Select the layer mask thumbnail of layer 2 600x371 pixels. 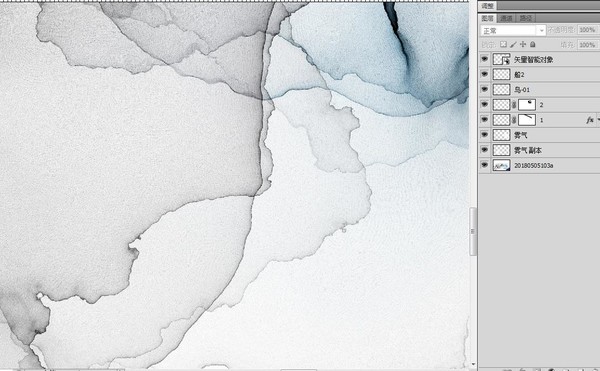pos(527,105)
